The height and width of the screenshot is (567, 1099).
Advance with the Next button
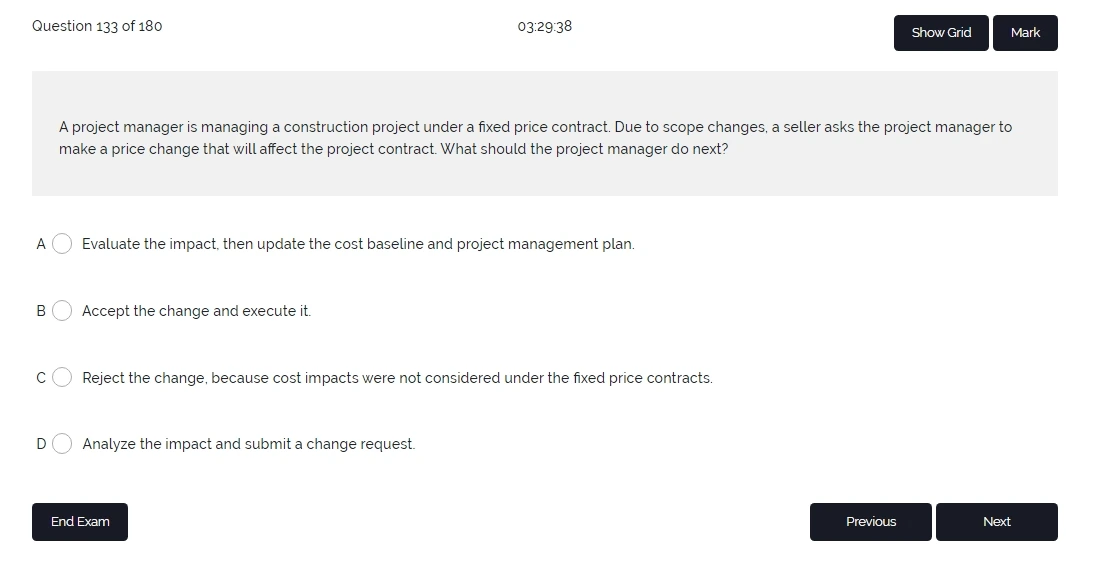[996, 522]
